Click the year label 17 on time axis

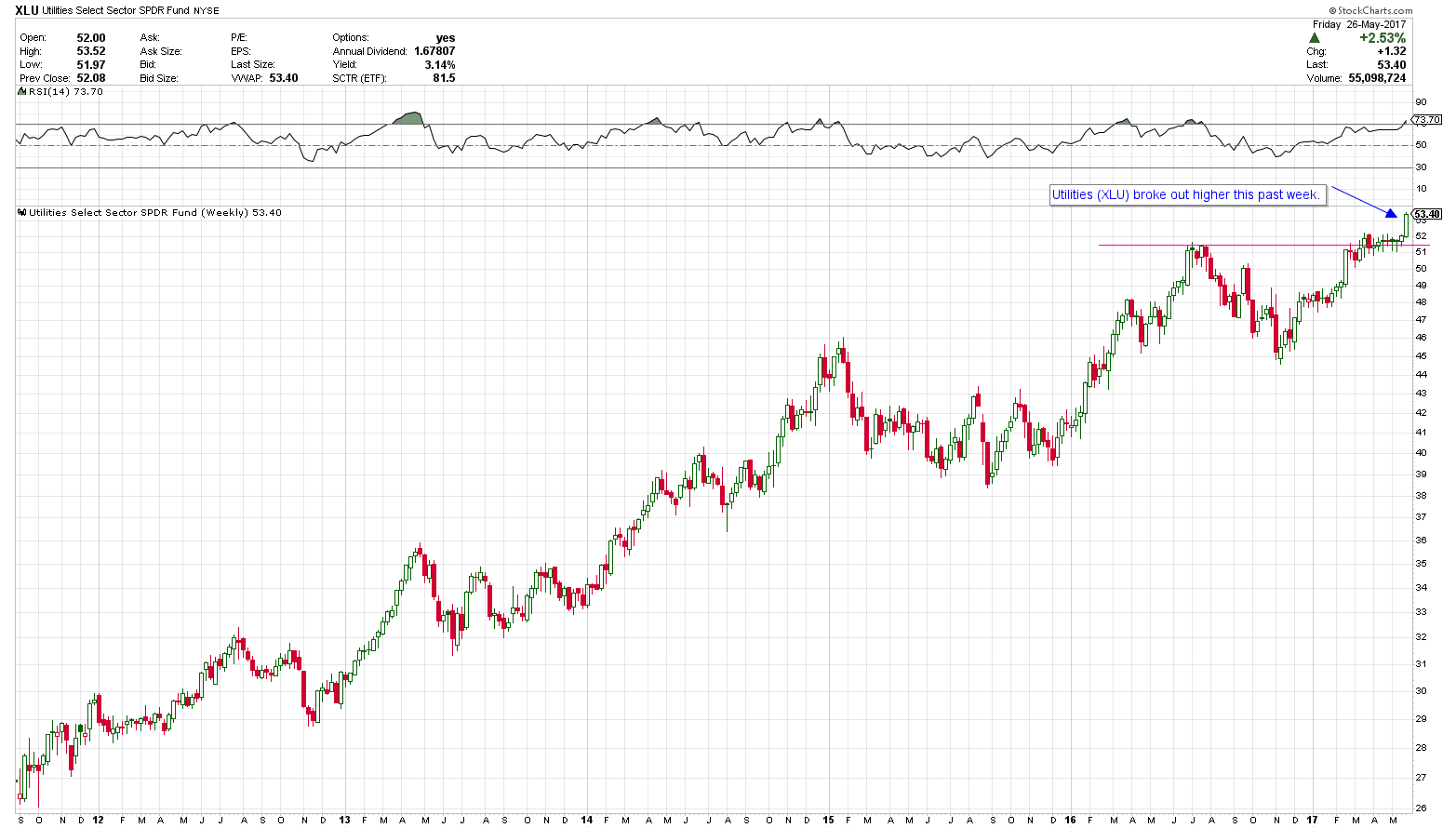pyautogui.click(x=1312, y=820)
